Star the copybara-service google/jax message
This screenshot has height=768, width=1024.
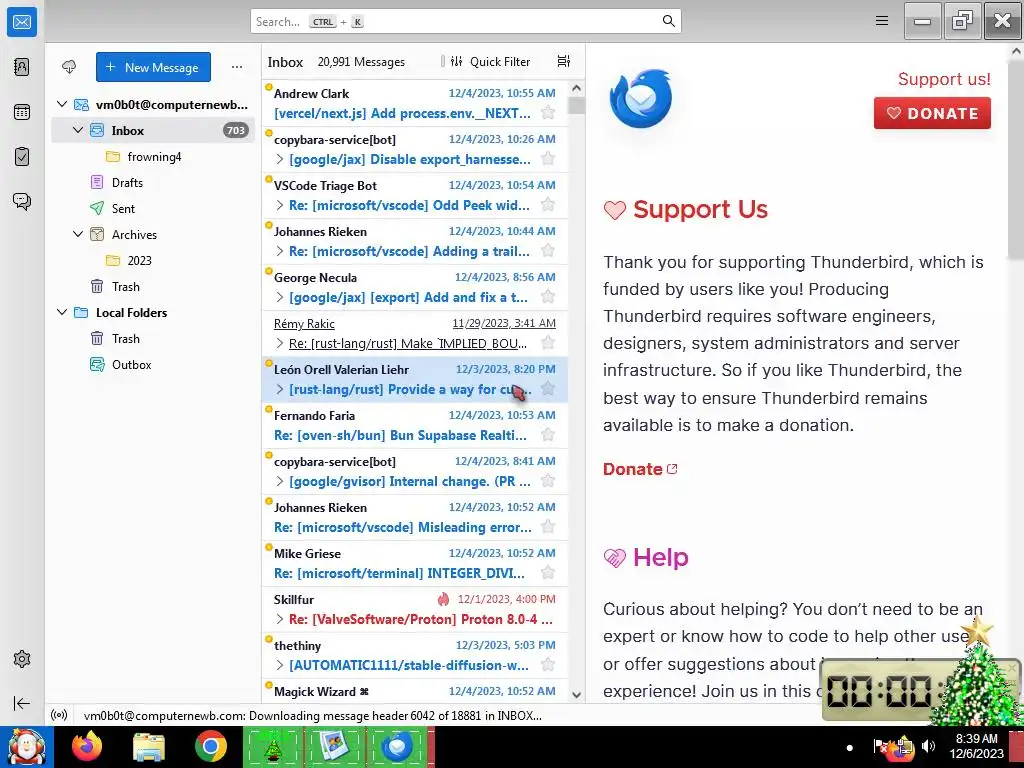point(548,159)
